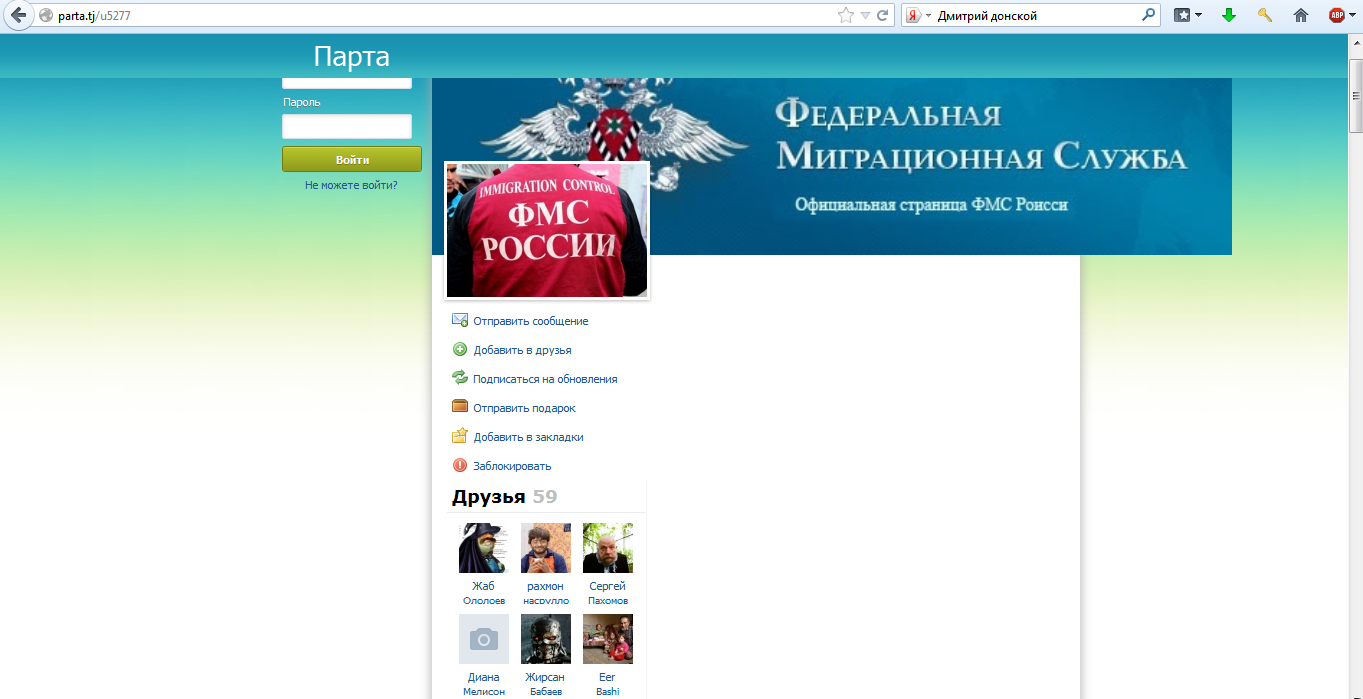Click the Добавить в закладки folder star icon
This screenshot has width=1363, height=699.
460,436
